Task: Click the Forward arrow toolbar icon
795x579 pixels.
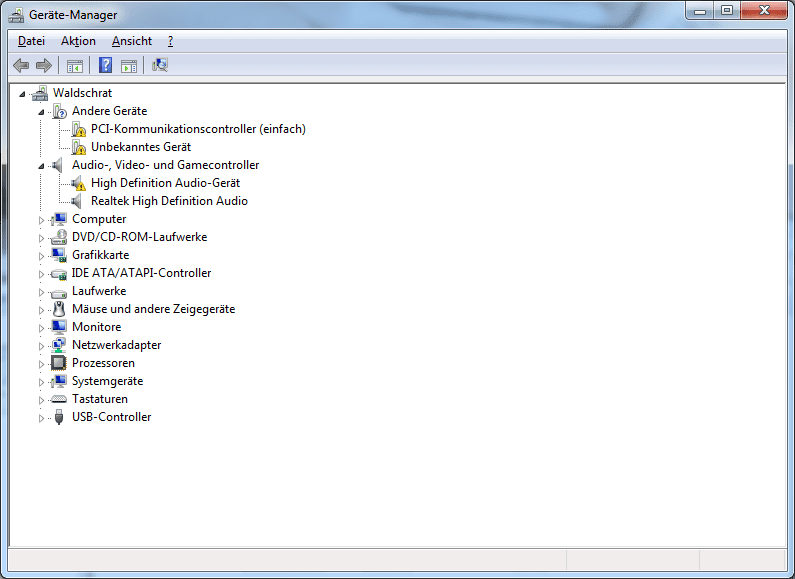Action: click(x=44, y=65)
